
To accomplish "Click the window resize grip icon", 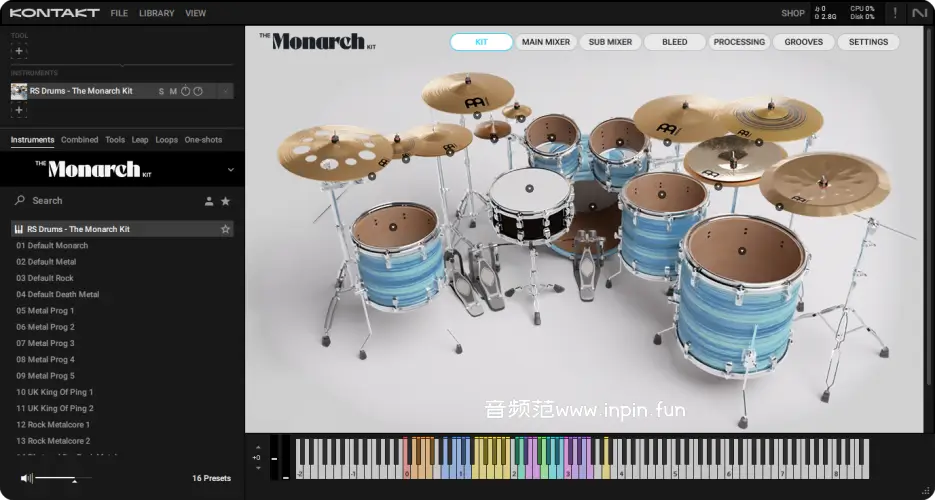I will coord(926,492).
